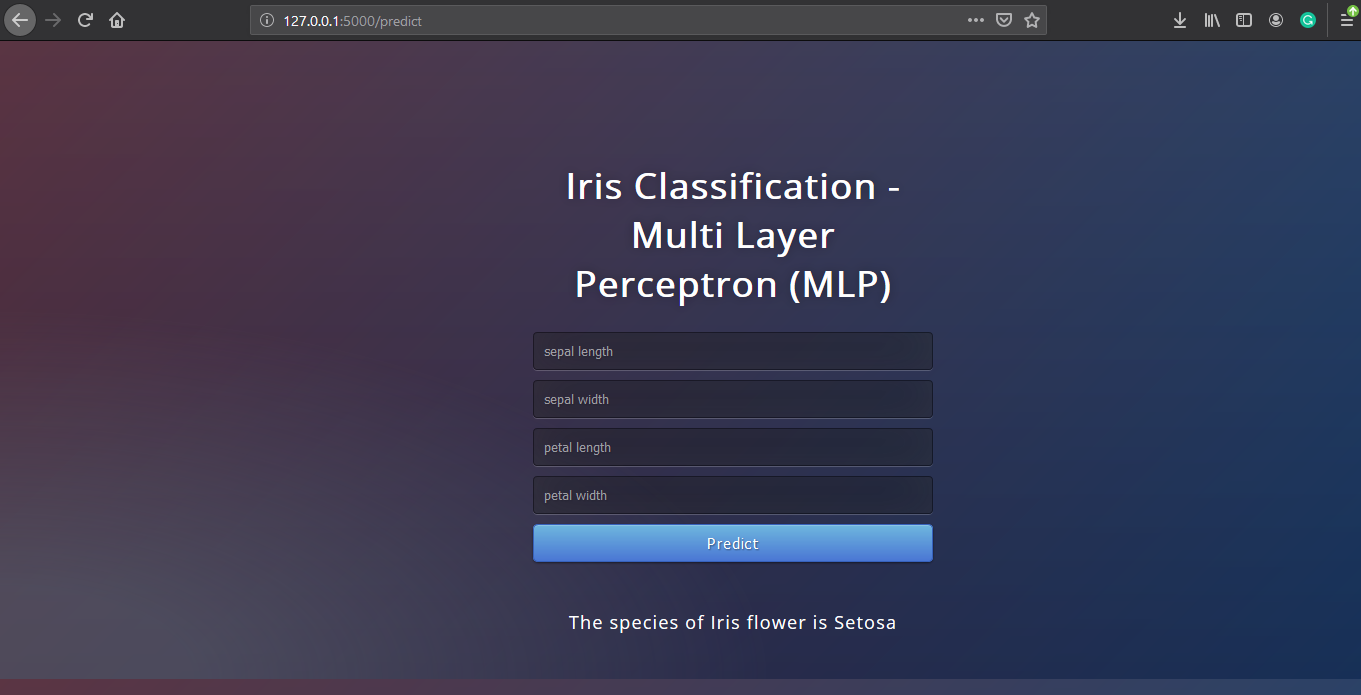
Task: Click the Grammarly extension icon
Action: pyautogui.click(x=1308, y=20)
